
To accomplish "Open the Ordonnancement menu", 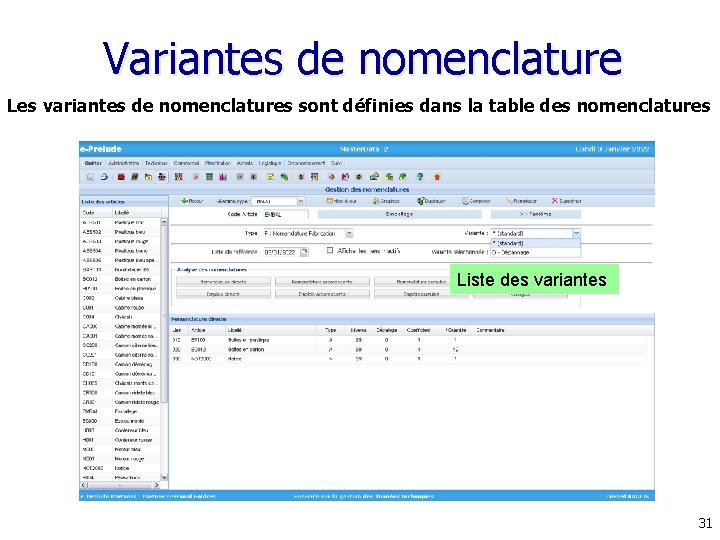I will tap(306, 163).
